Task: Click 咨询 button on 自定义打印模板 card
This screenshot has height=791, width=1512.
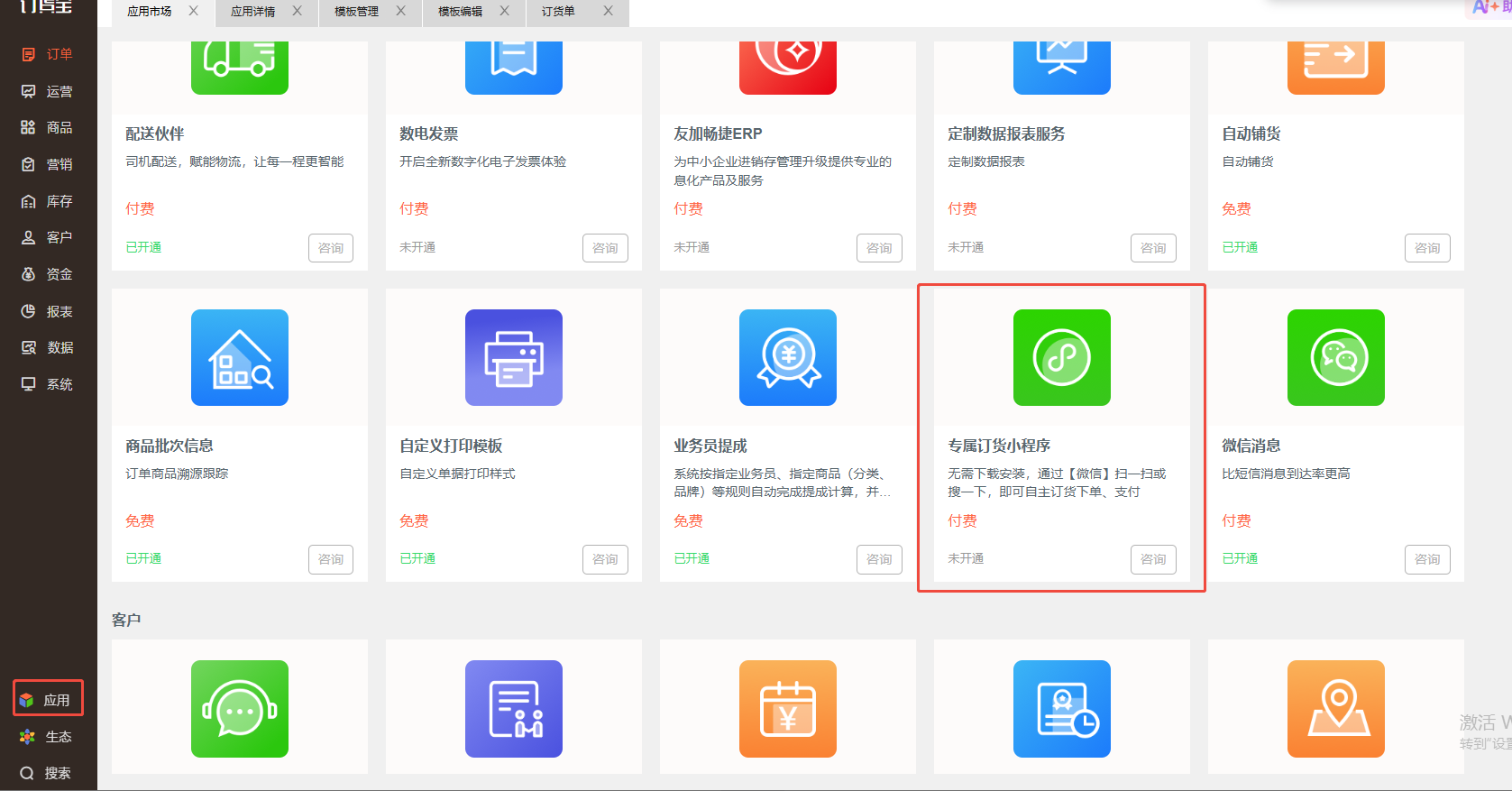Action: tap(605, 559)
